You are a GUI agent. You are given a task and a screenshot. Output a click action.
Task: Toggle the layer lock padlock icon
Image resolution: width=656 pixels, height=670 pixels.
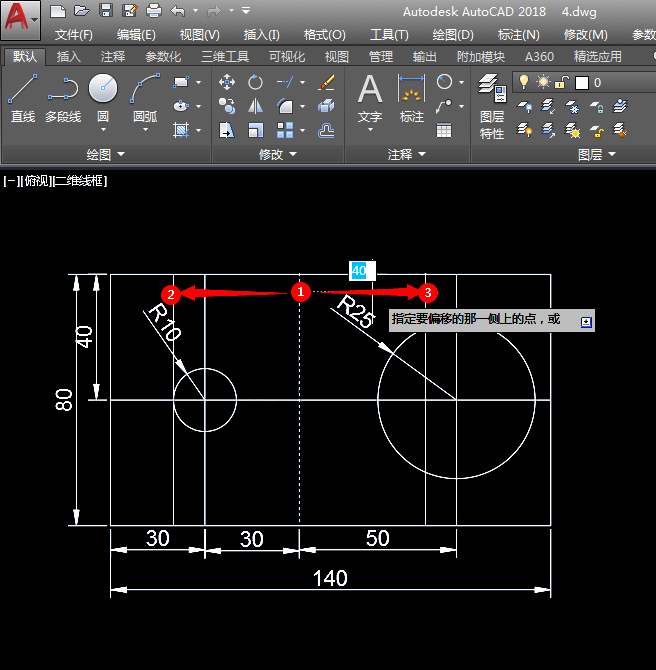562,82
